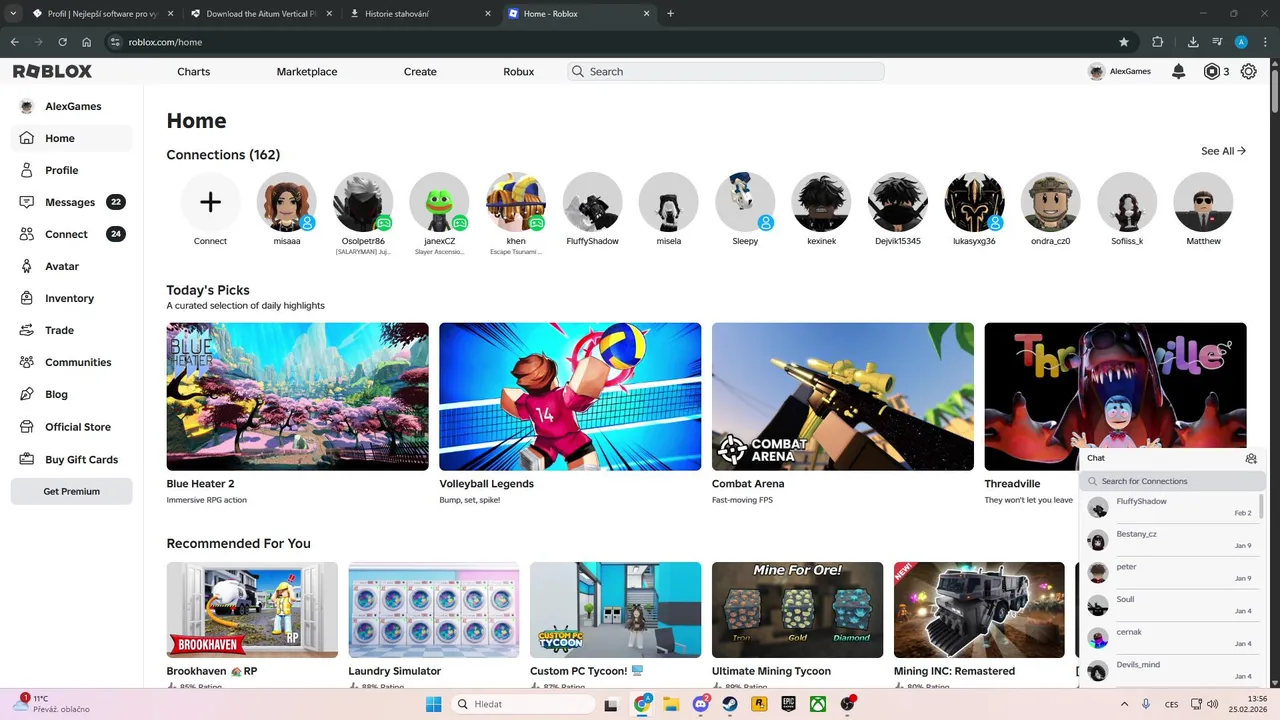Open the Chrome downloads icon
Screen dimensions: 1280x720
(1193, 42)
